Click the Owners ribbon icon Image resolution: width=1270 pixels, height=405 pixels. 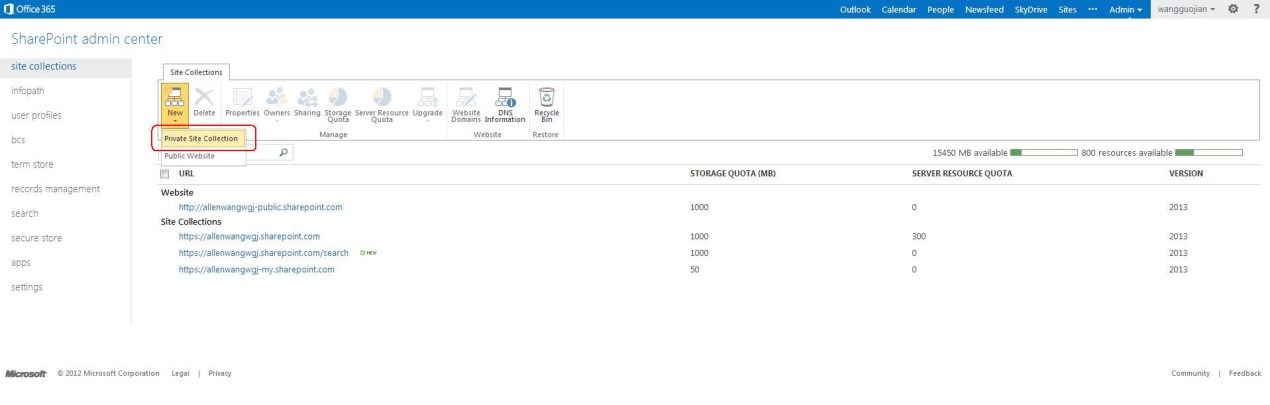[276, 101]
